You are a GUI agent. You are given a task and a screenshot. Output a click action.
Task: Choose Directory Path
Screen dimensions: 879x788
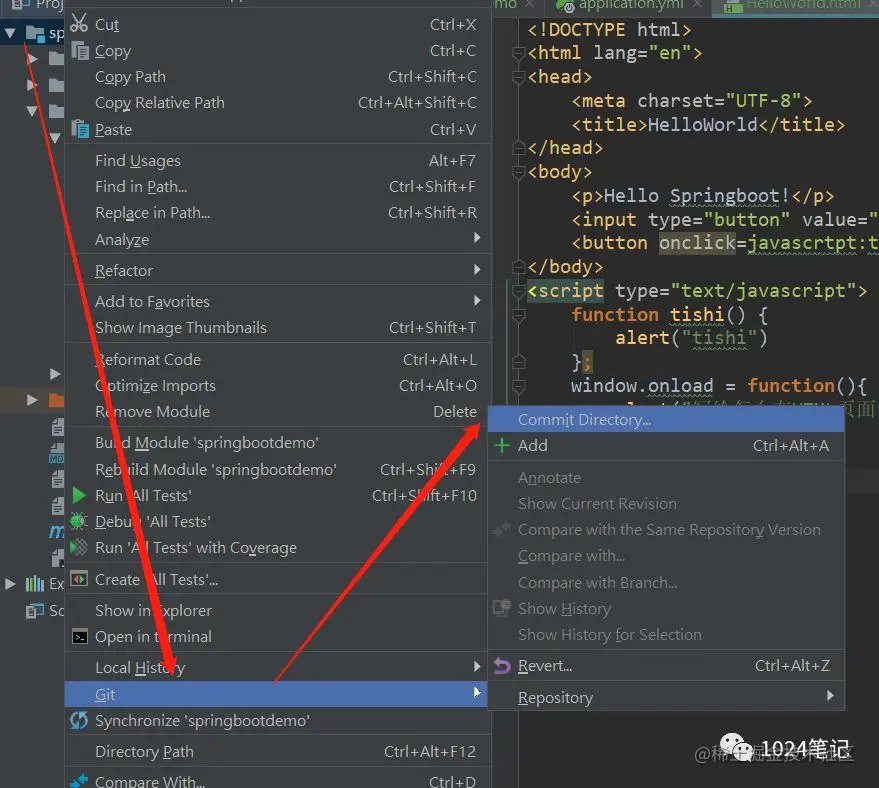[278, 752]
